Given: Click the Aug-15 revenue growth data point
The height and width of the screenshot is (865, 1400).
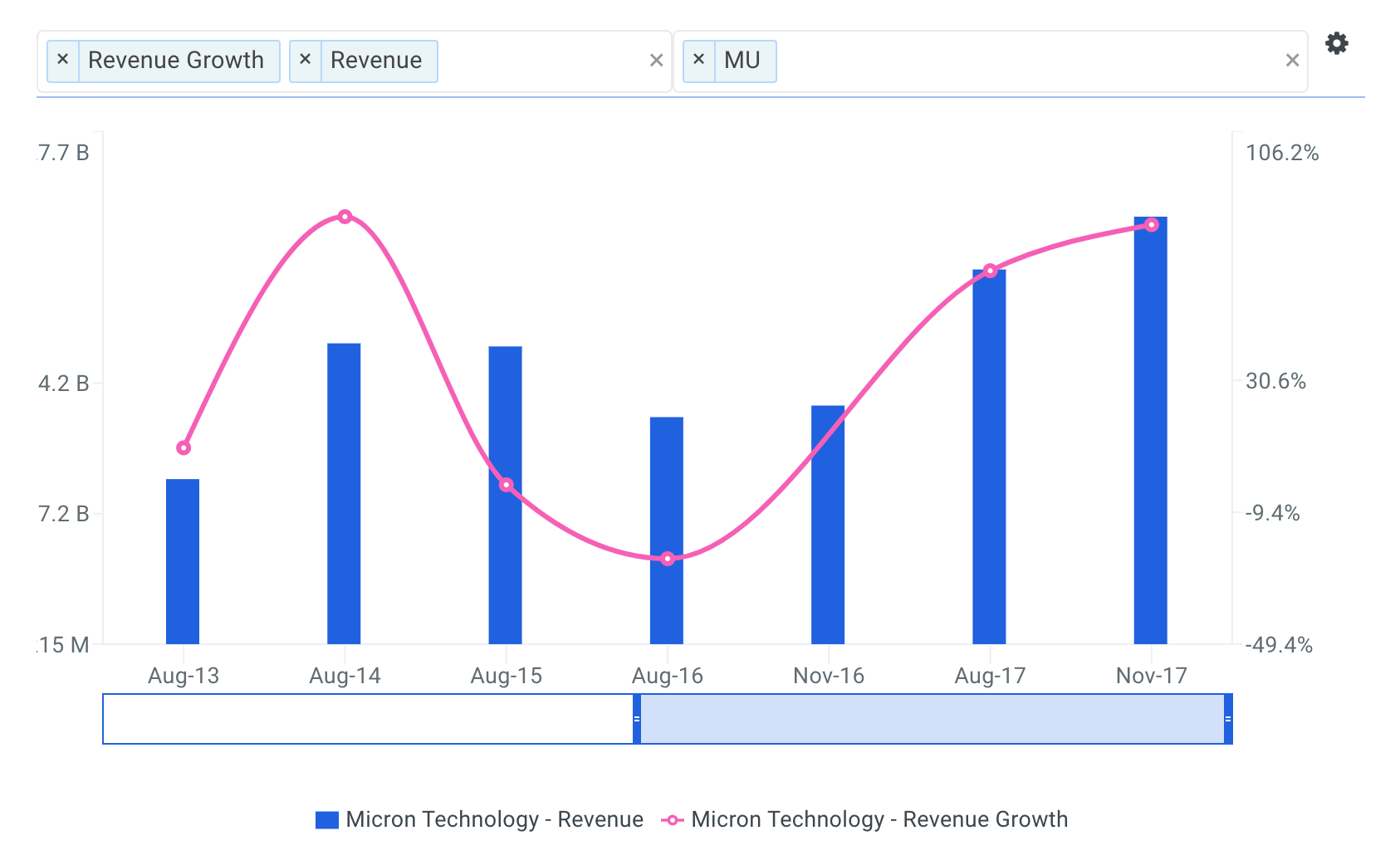Looking at the screenshot, I should (507, 485).
